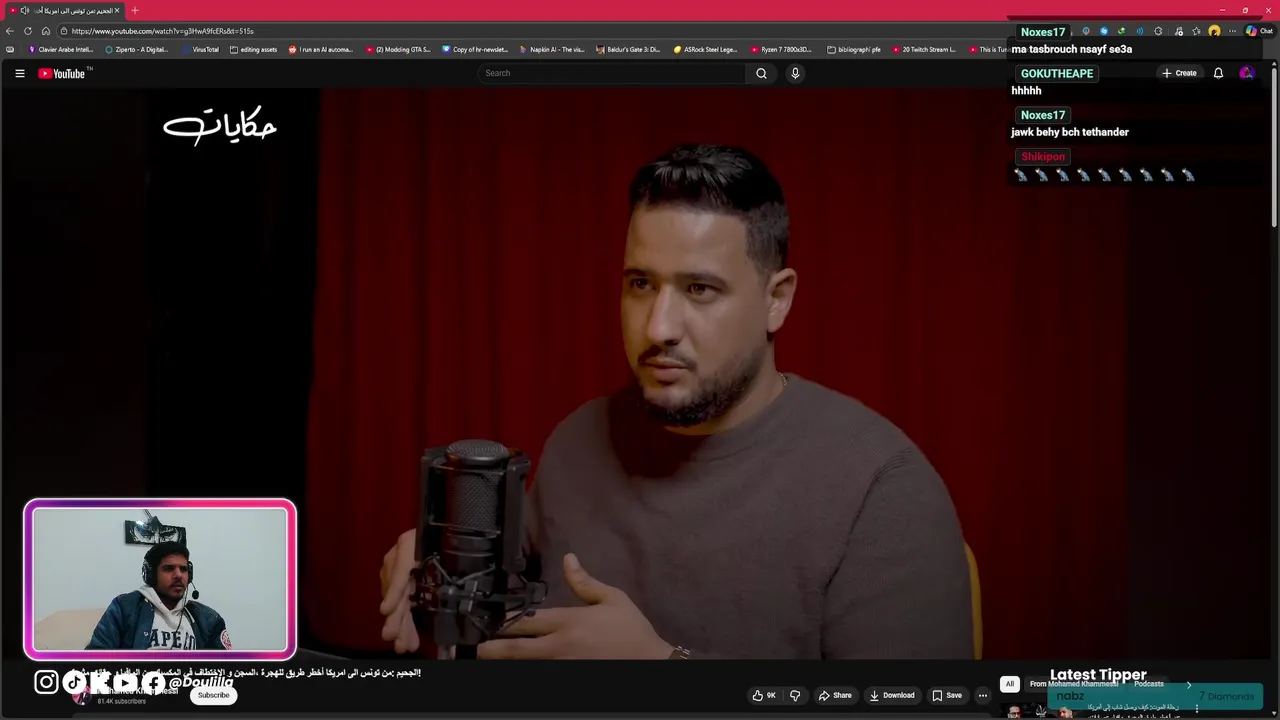Open the Napkin AI bookmark

coord(552,49)
